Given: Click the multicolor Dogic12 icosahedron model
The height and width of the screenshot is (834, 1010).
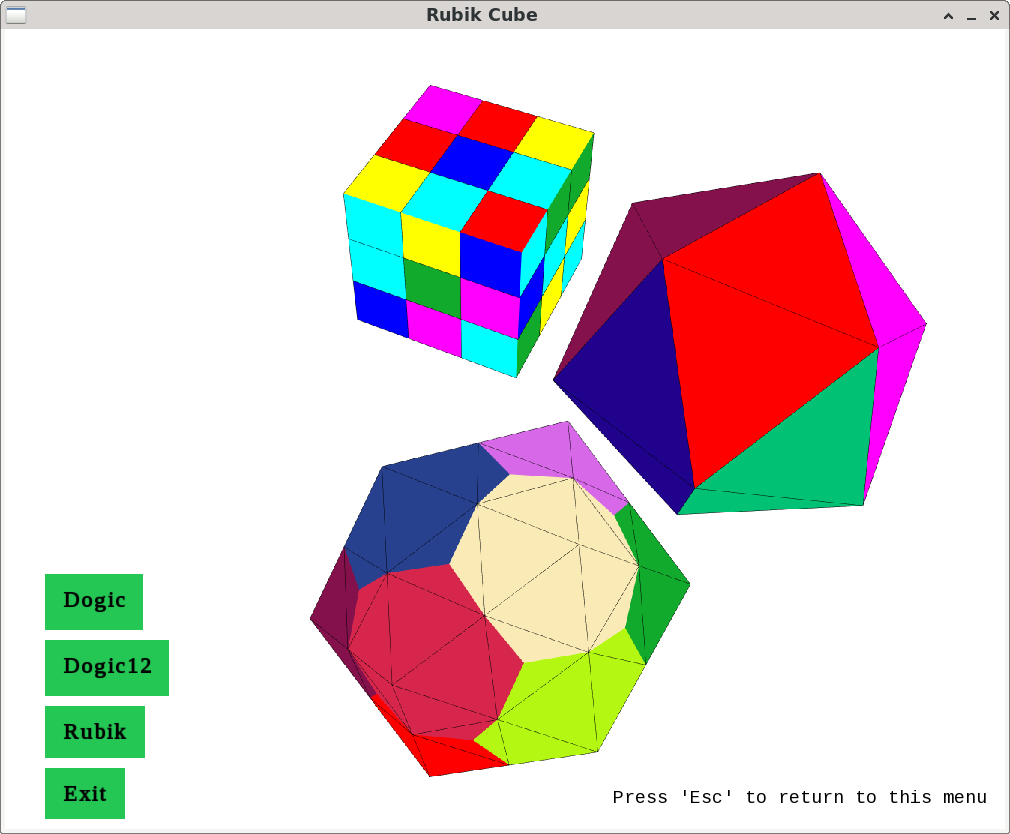Looking at the screenshot, I should pyautogui.click(x=500, y=599).
